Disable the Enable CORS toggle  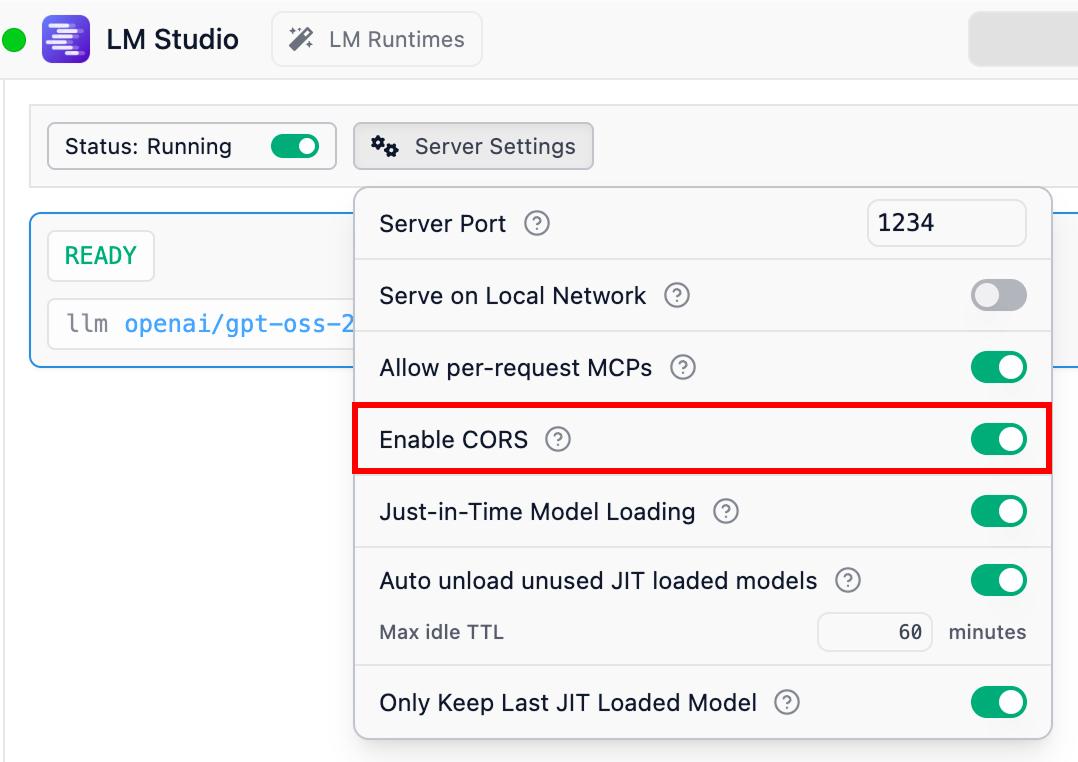pyautogui.click(x=997, y=439)
